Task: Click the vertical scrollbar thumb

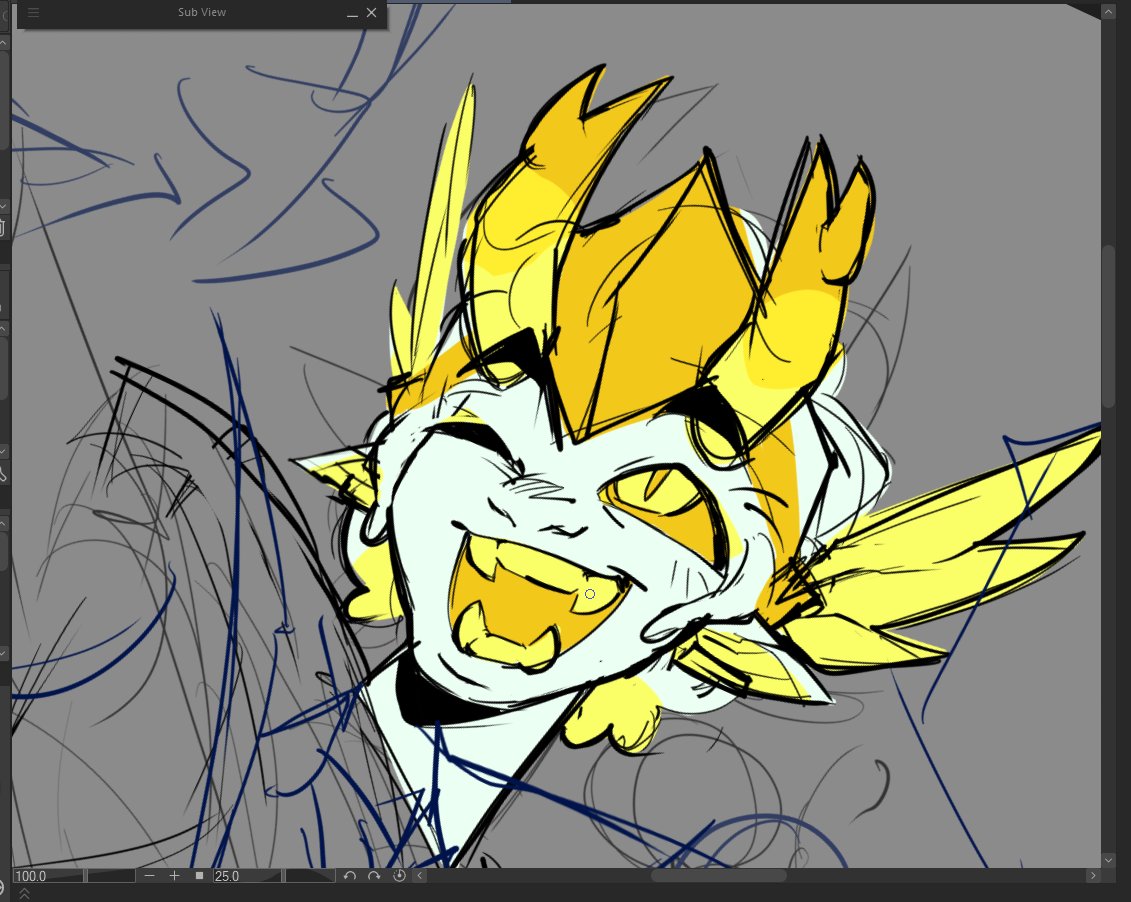Action: click(x=1108, y=326)
